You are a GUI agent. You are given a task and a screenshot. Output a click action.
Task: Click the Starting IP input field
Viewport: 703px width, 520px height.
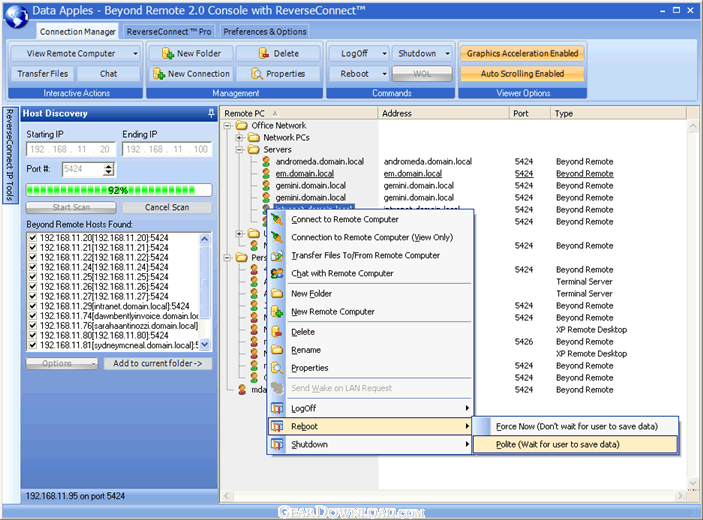pyautogui.click(x=71, y=149)
